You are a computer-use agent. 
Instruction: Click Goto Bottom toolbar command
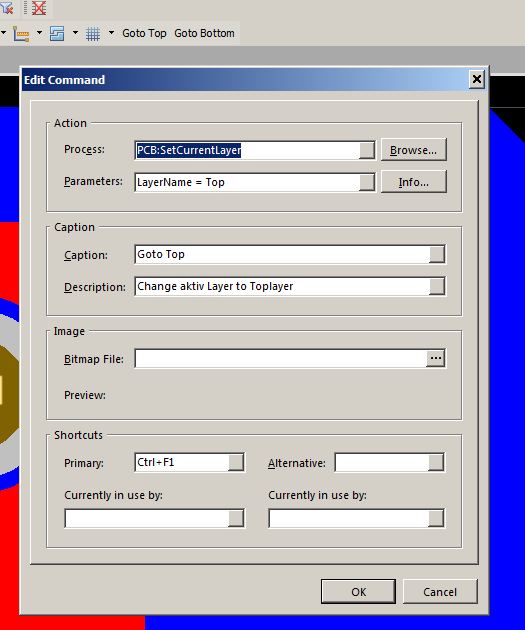204,33
